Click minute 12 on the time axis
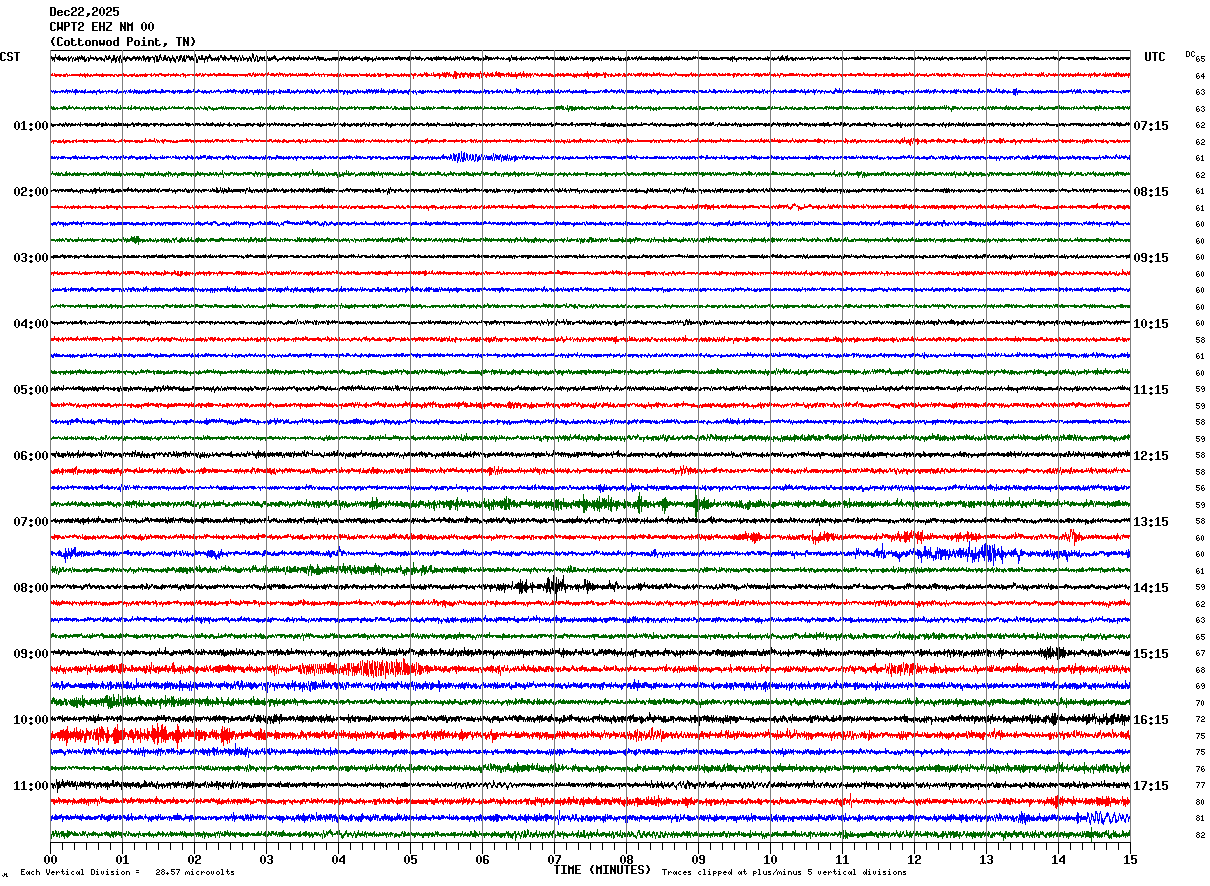The width and height of the screenshot is (1210, 886). [x=914, y=859]
